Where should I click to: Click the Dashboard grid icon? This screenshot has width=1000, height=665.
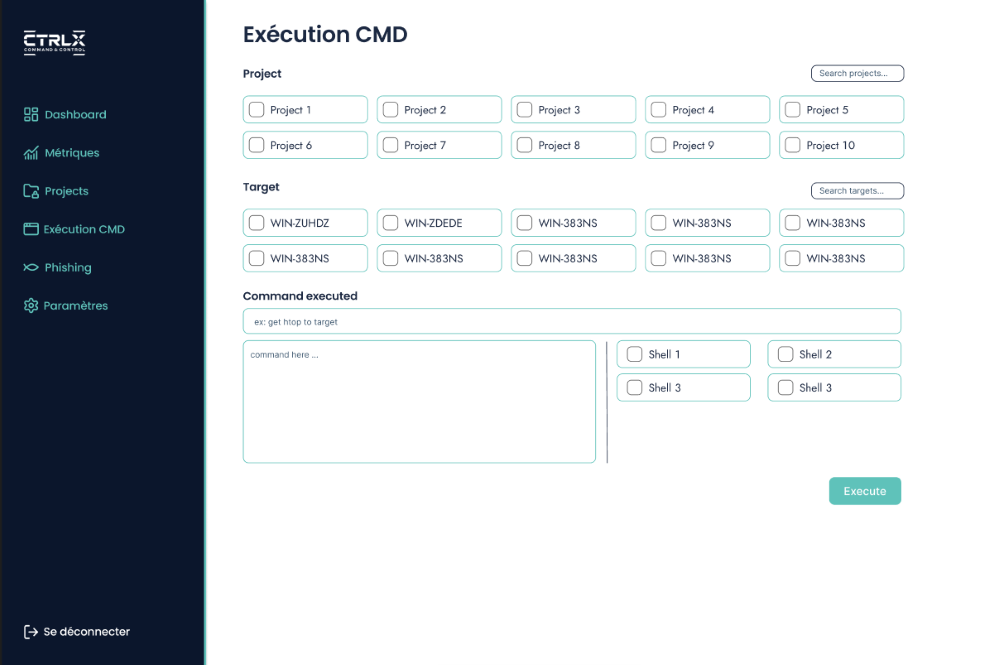click(x=31, y=115)
